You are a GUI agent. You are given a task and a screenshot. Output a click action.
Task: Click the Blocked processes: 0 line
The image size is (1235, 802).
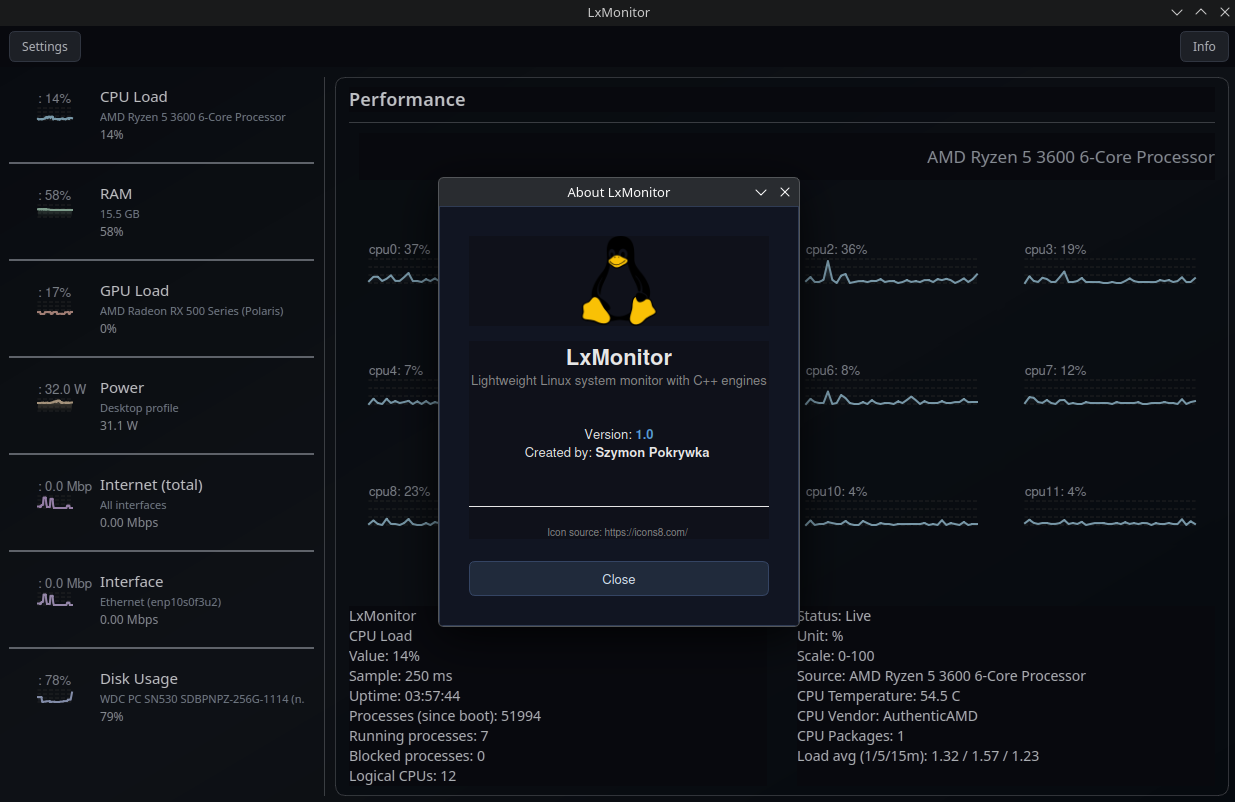pyautogui.click(x=417, y=756)
